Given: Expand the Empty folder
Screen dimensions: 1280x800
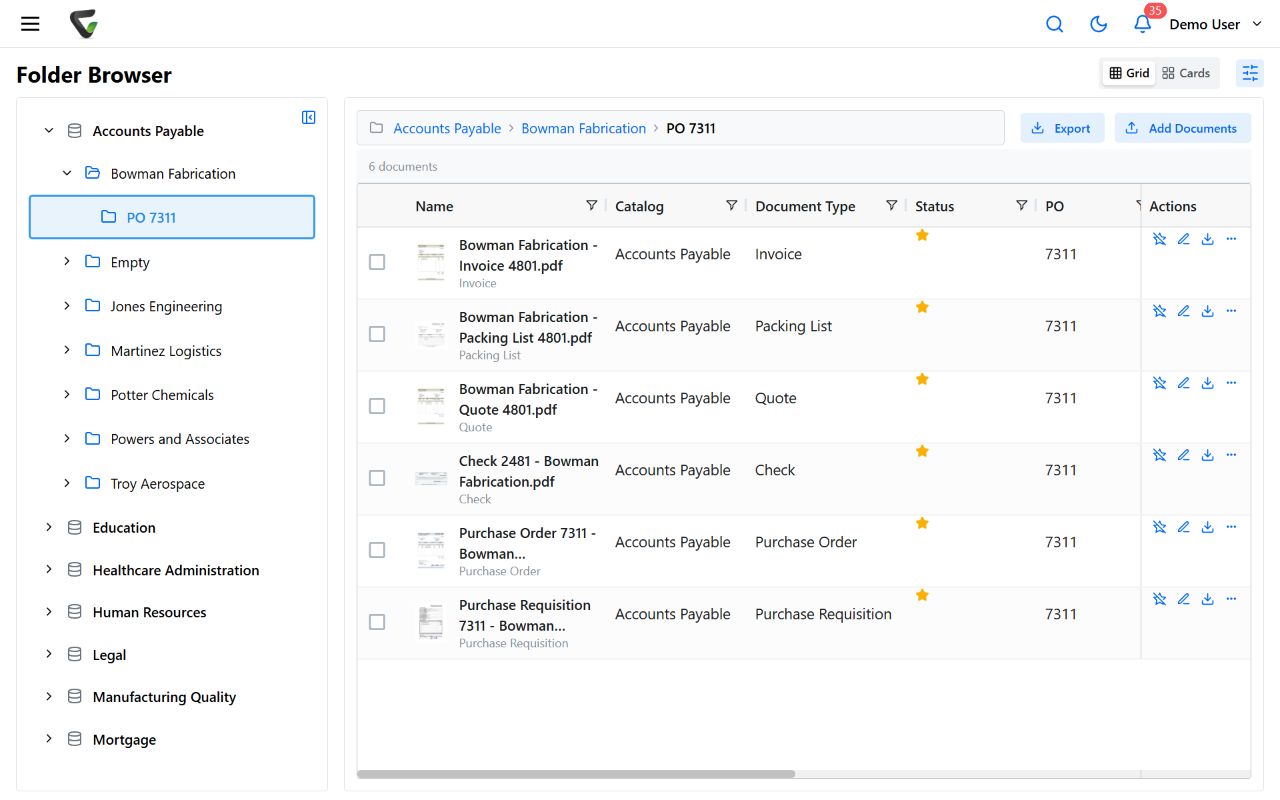Looking at the screenshot, I should [67, 262].
